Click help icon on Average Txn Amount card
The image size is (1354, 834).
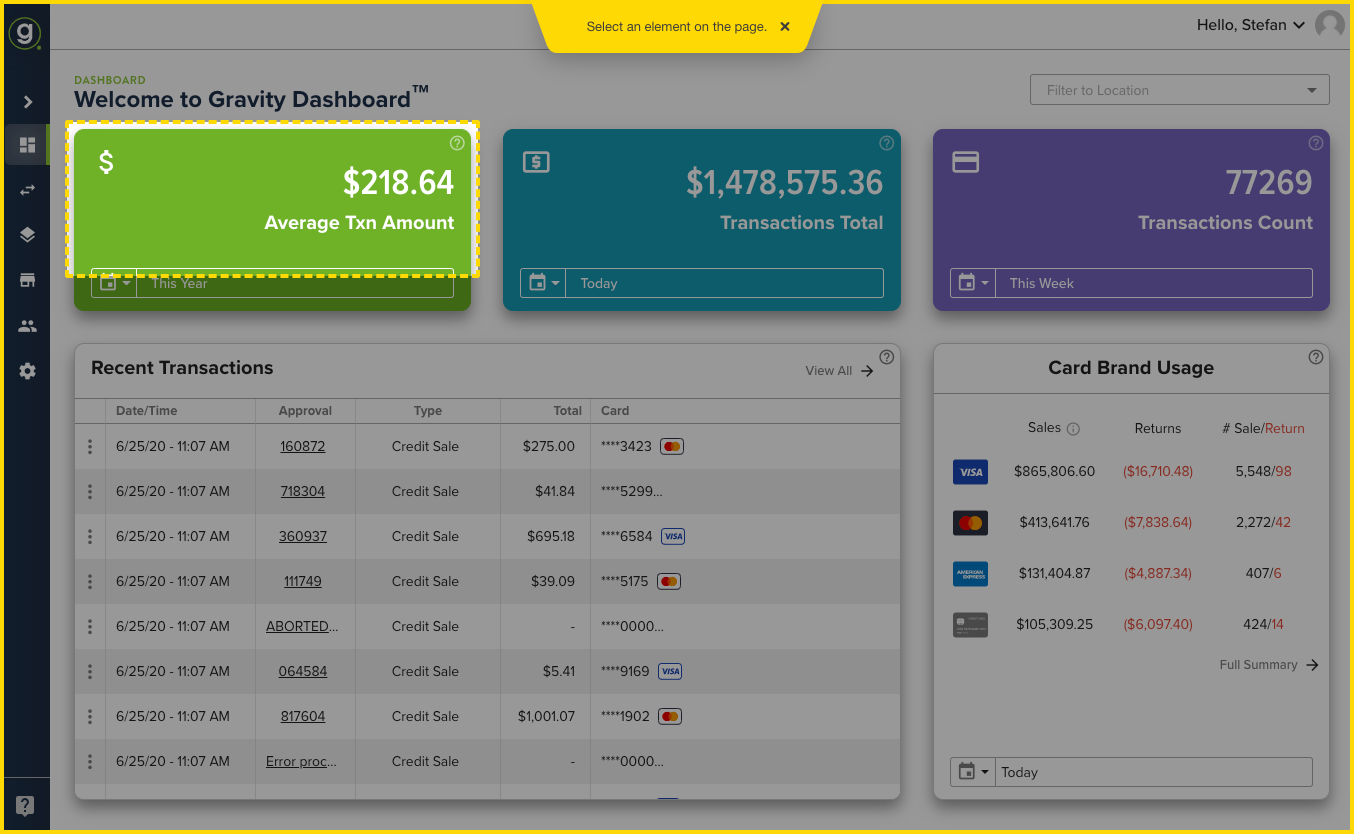coord(457,143)
